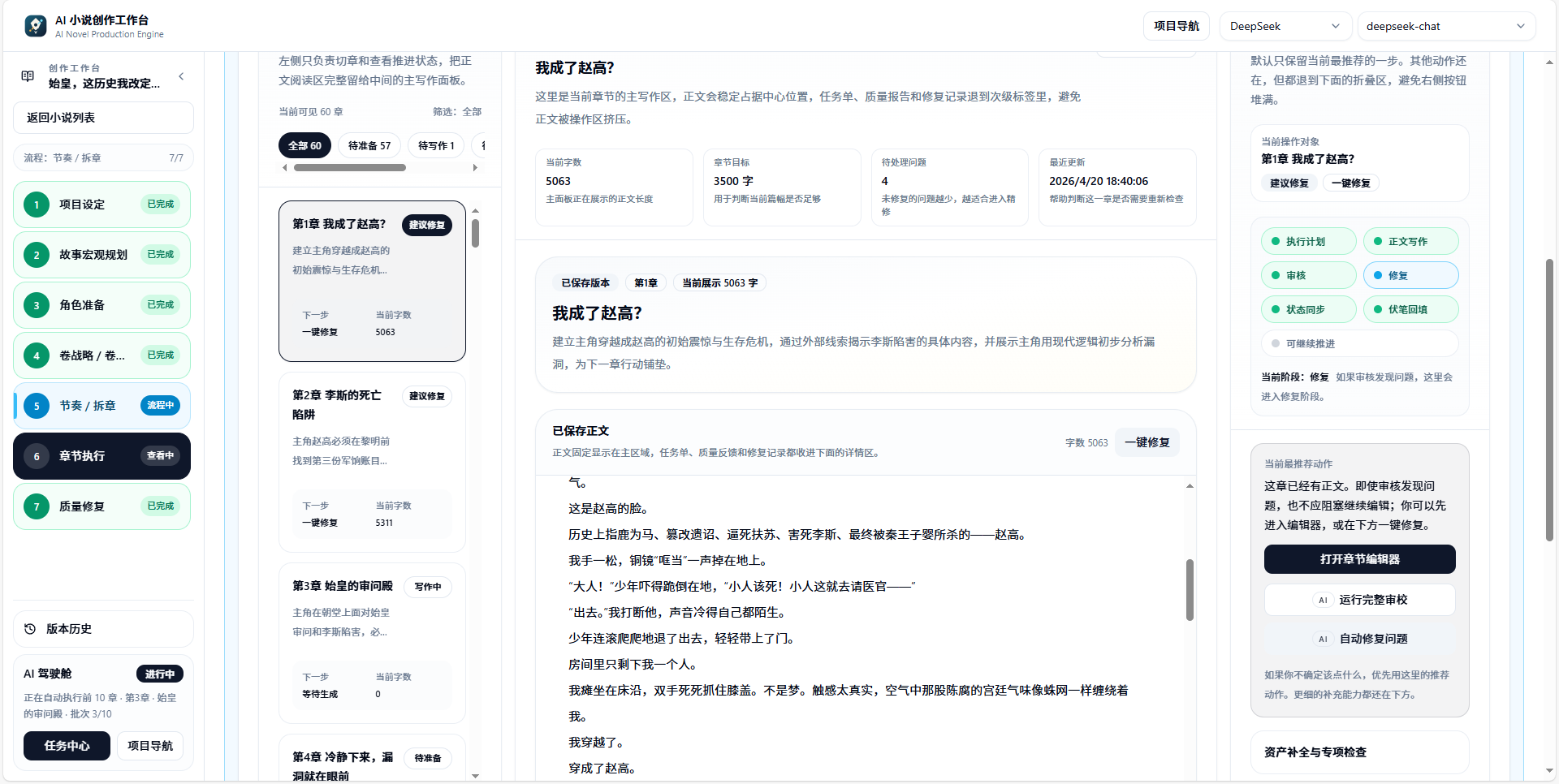1559x784 pixels.
Task: Click the book icon beside 创作工作台
Action: coord(27,75)
